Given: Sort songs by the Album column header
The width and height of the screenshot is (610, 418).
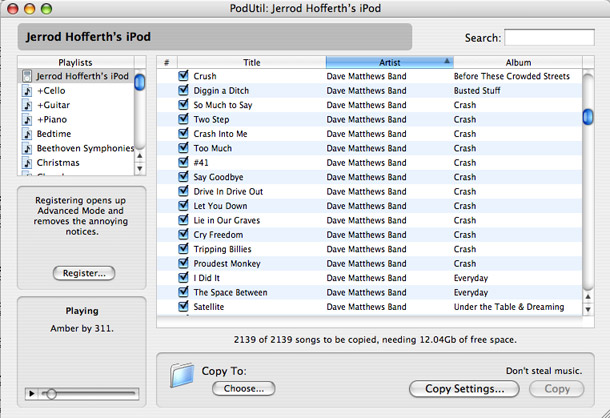Looking at the screenshot, I should click(518, 62).
